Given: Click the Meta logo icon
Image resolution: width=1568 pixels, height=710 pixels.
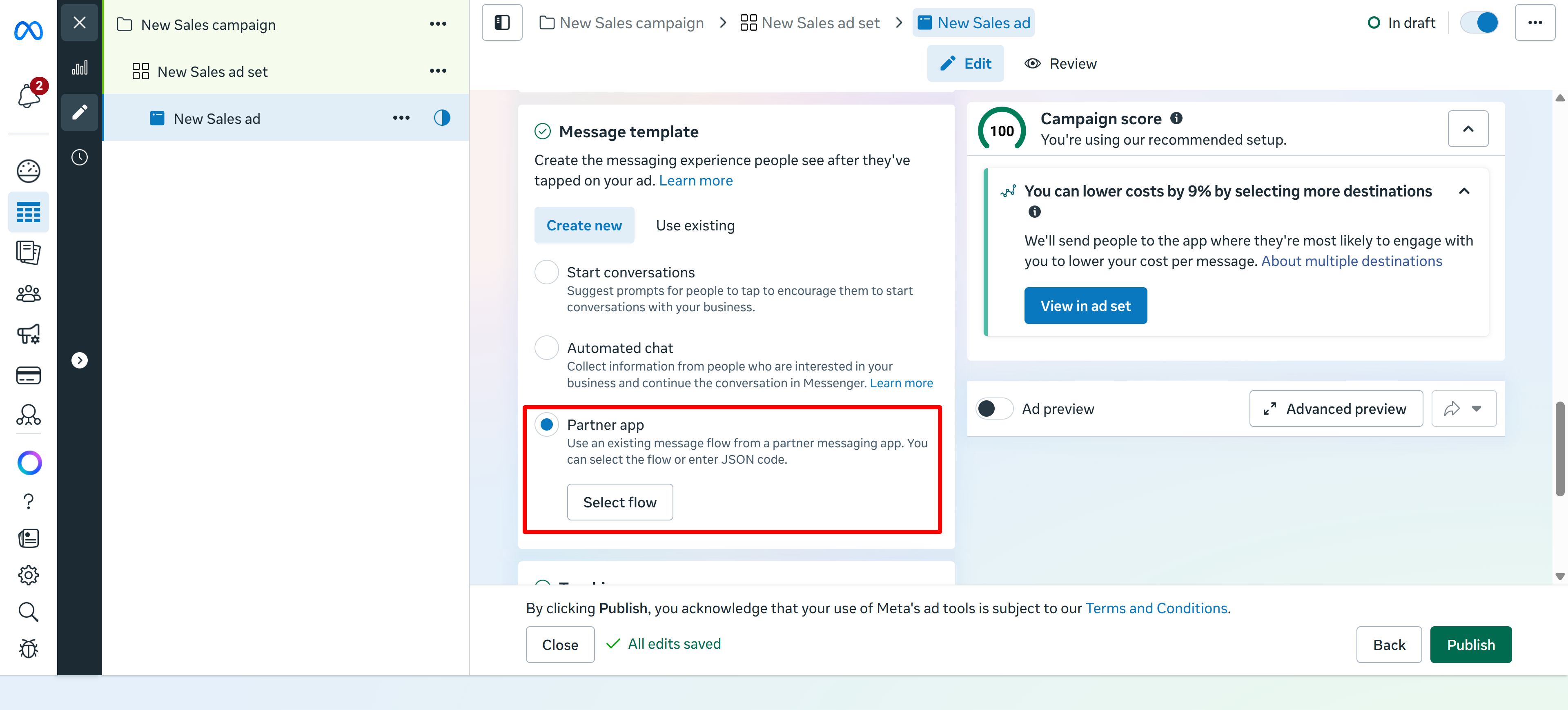Looking at the screenshot, I should click(x=29, y=30).
